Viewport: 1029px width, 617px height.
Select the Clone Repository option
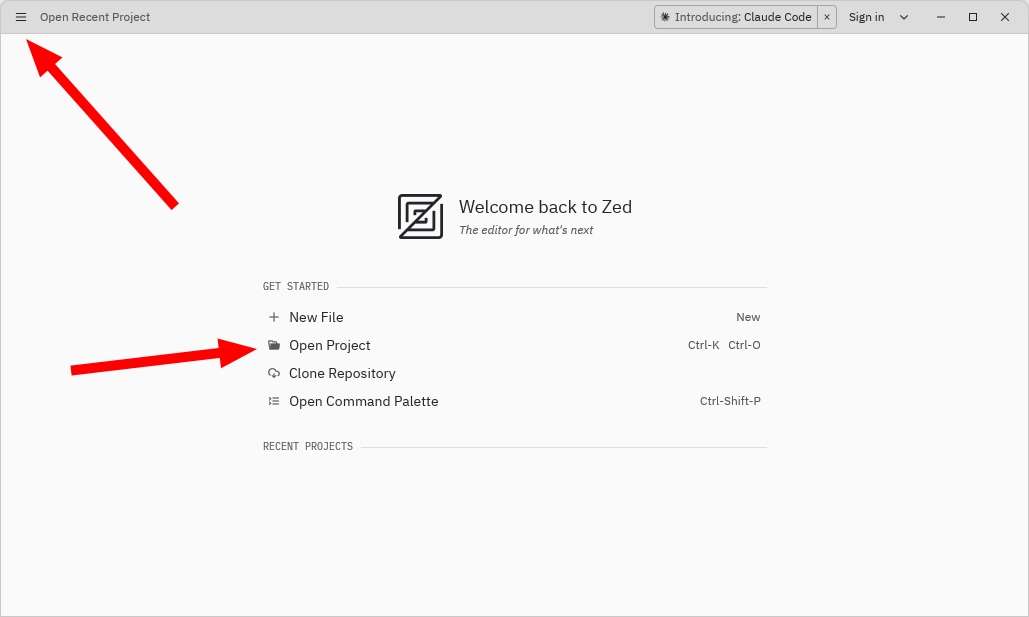tap(342, 373)
